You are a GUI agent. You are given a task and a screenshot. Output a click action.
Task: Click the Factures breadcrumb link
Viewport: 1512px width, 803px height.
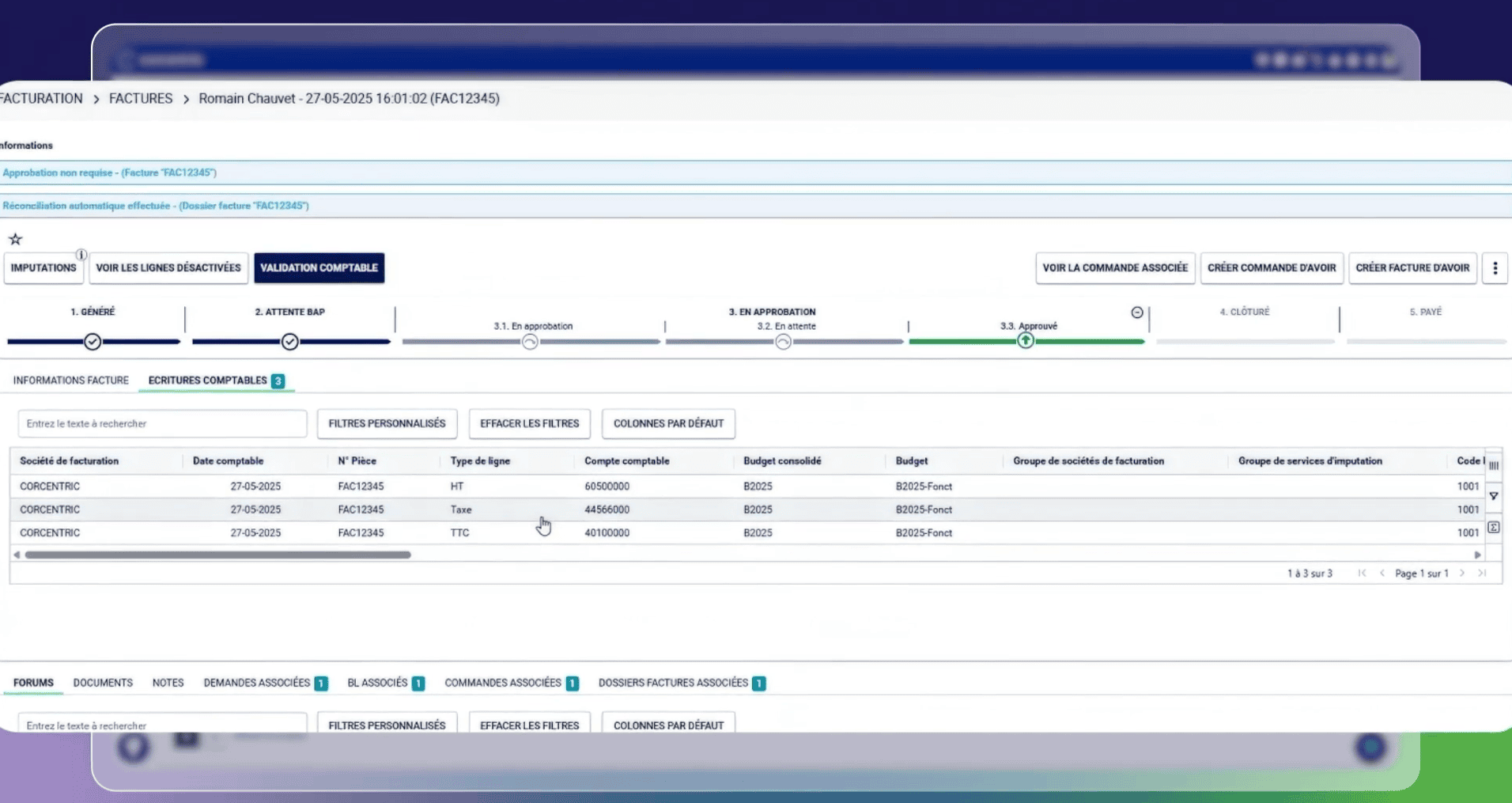click(x=141, y=99)
